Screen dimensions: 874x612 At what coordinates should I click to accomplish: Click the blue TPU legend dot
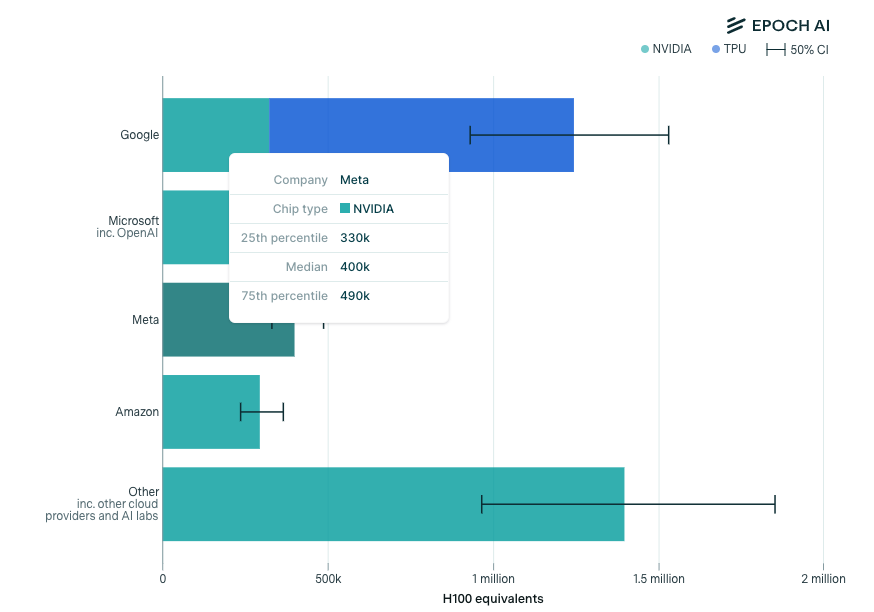click(716, 49)
